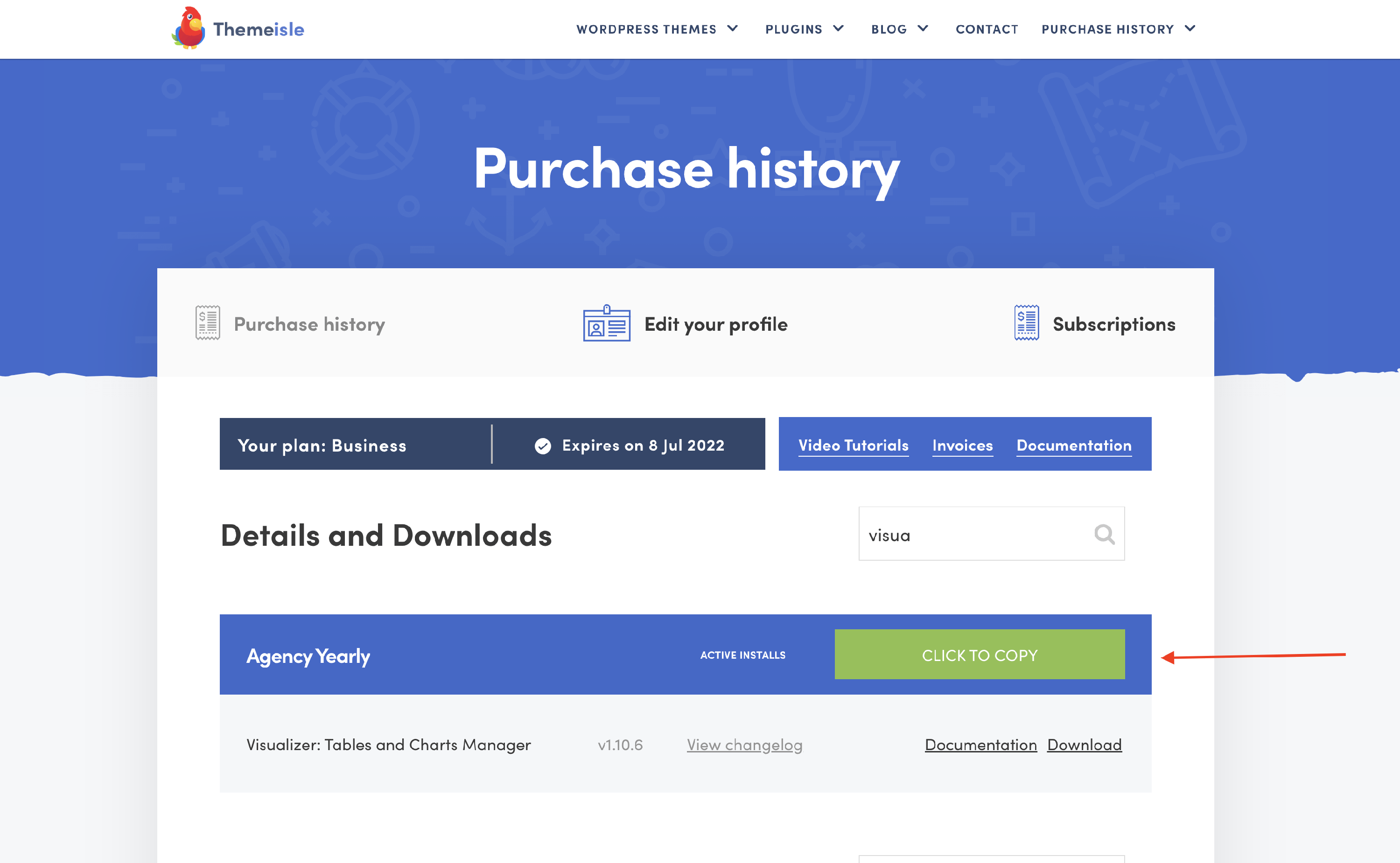Expand the WordPress Themes dropdown chevron
This screenshot has width=1400, height=863.
tap(733, 28)
